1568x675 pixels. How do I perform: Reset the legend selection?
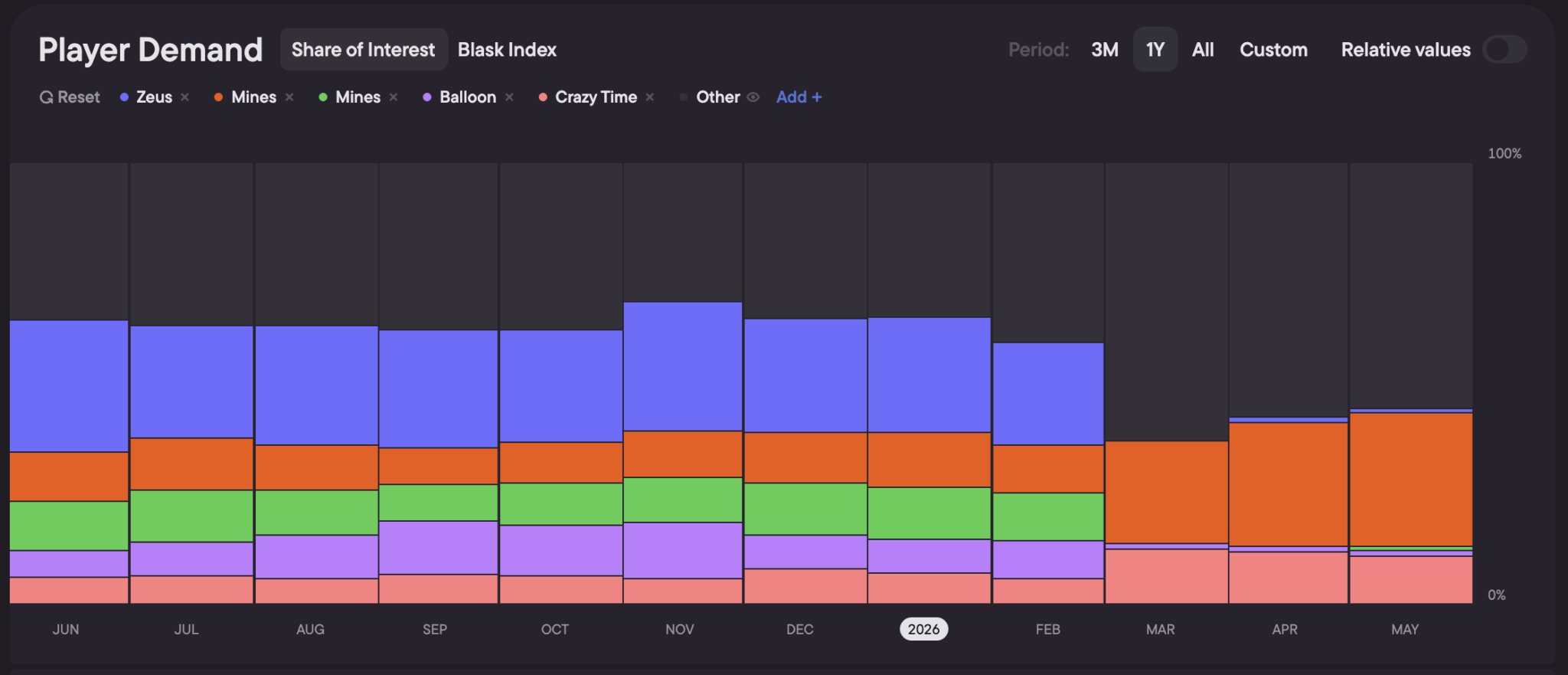(70, 97)
